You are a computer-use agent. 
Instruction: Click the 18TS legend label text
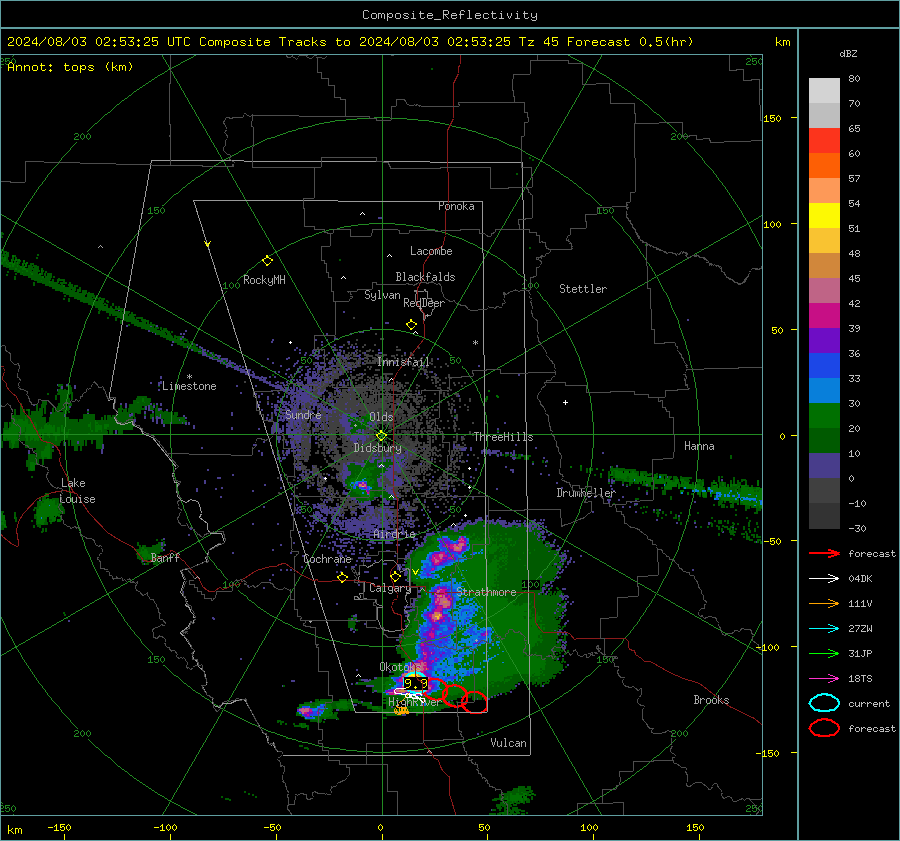point(860,679)
